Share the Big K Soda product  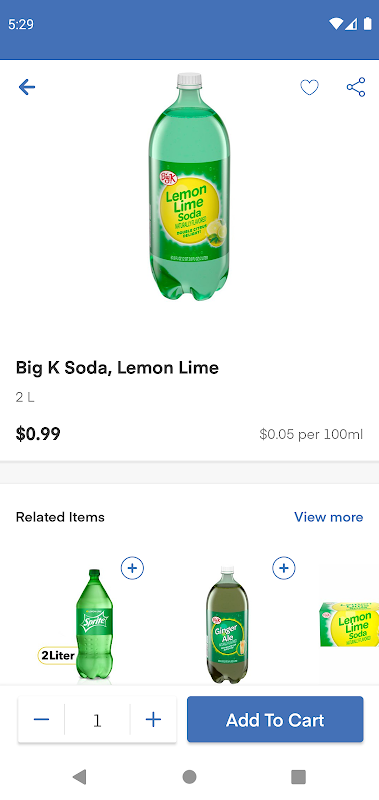[356, 87]
